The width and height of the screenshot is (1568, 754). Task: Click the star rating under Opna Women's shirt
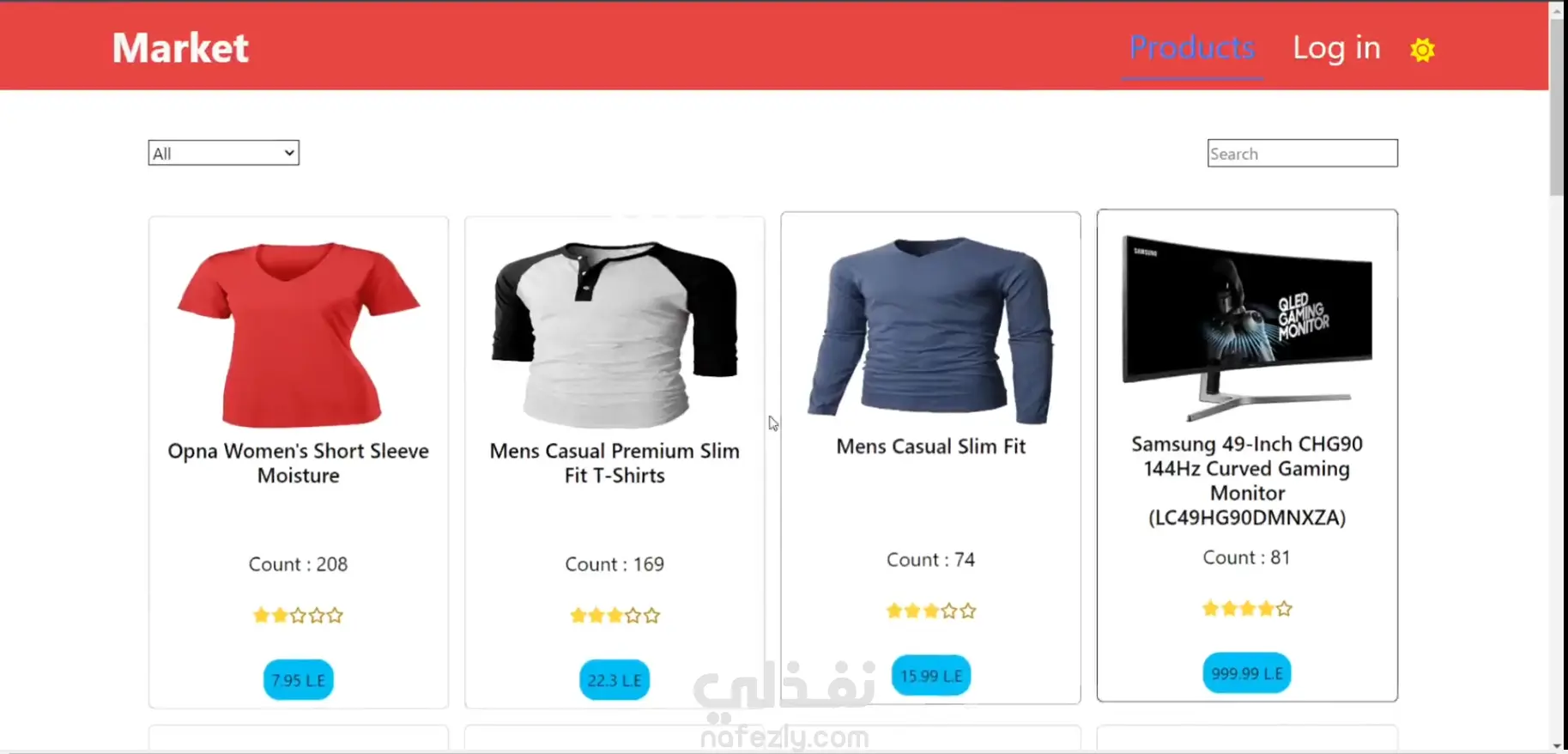coord(298,615)
